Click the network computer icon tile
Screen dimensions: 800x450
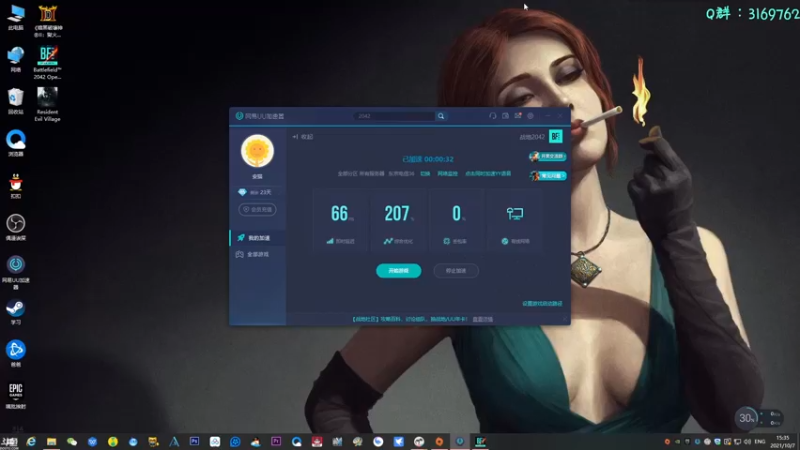click(515, 221)
